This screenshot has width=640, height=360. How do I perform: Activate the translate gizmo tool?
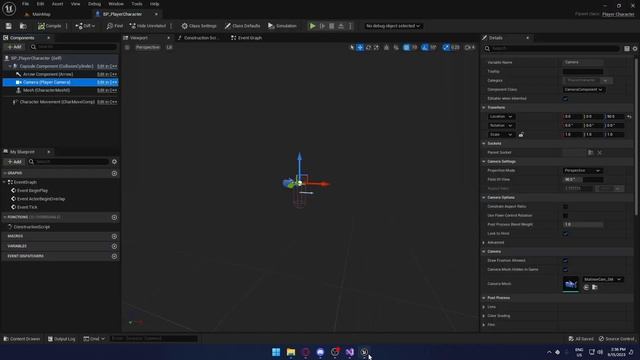tap(360, 47)
